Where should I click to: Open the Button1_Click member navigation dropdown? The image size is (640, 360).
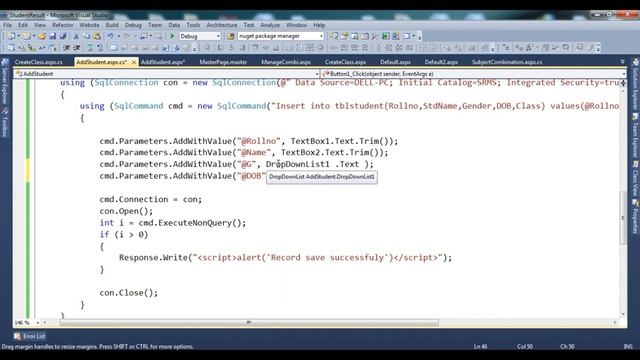coord(474,74)
